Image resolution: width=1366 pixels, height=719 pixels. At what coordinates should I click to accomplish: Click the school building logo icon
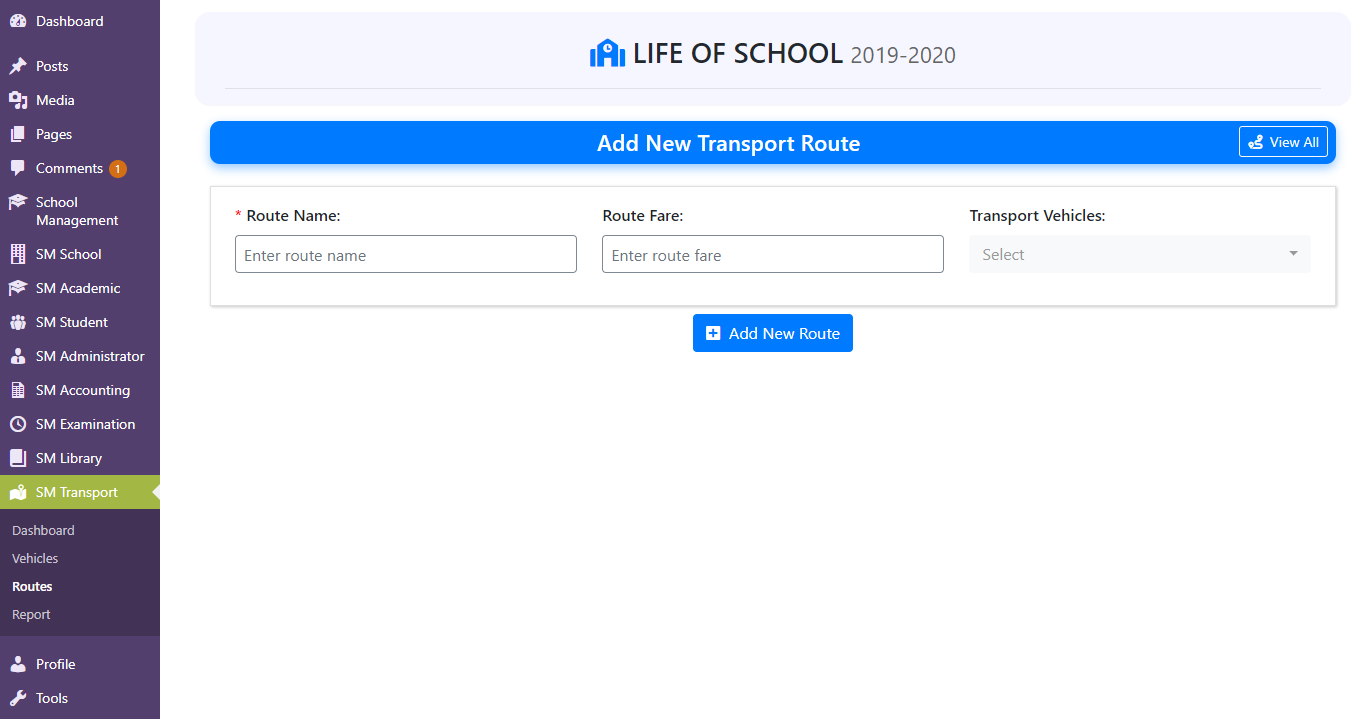coord(607,53)
